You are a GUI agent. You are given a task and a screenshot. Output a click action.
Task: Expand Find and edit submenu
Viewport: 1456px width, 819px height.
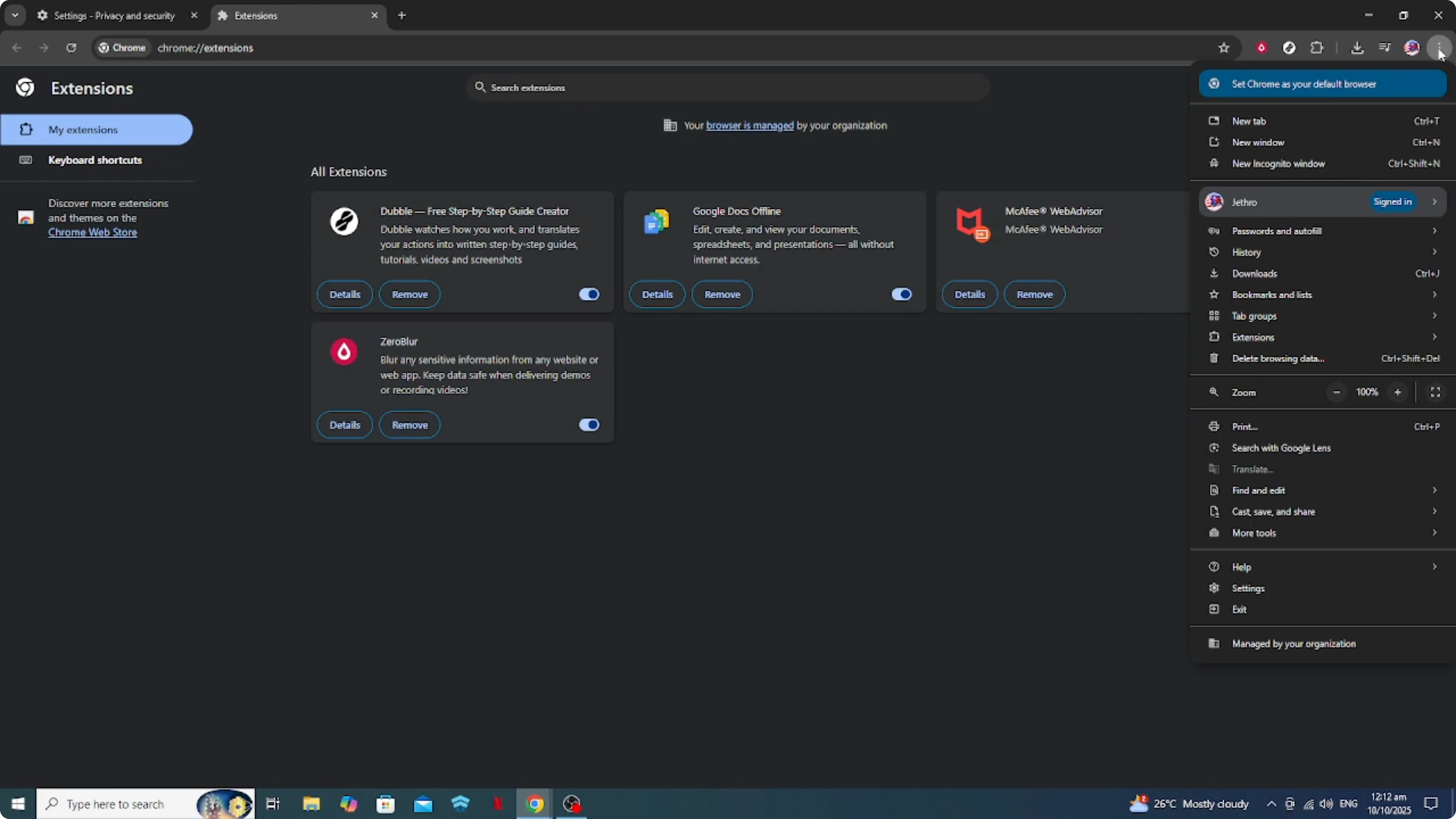coord(1323,491)
